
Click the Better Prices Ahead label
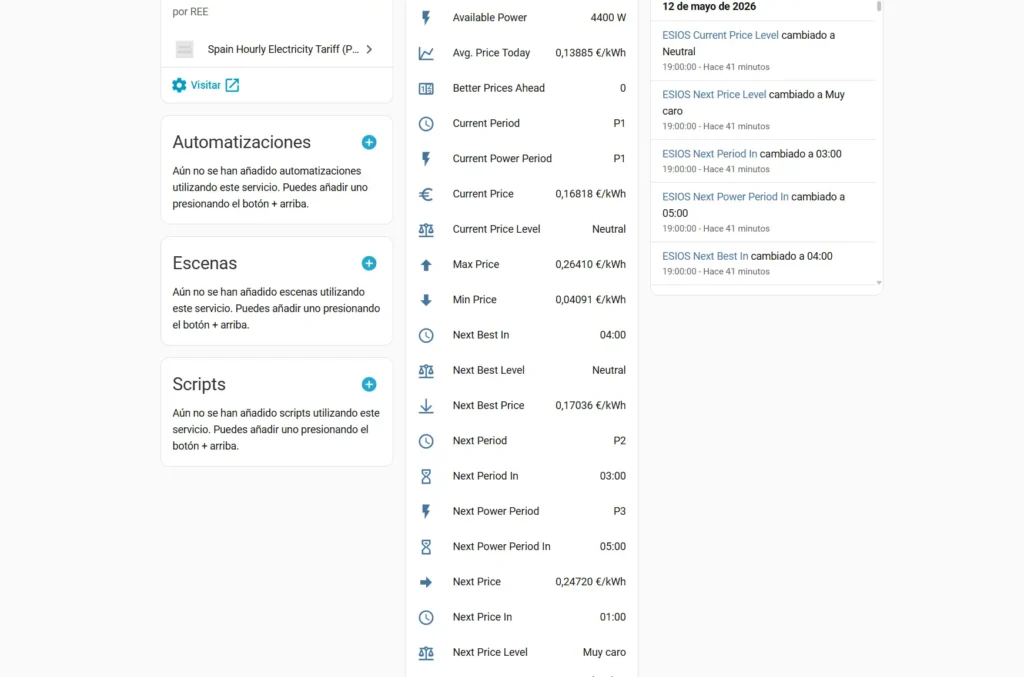coord(498,88)
